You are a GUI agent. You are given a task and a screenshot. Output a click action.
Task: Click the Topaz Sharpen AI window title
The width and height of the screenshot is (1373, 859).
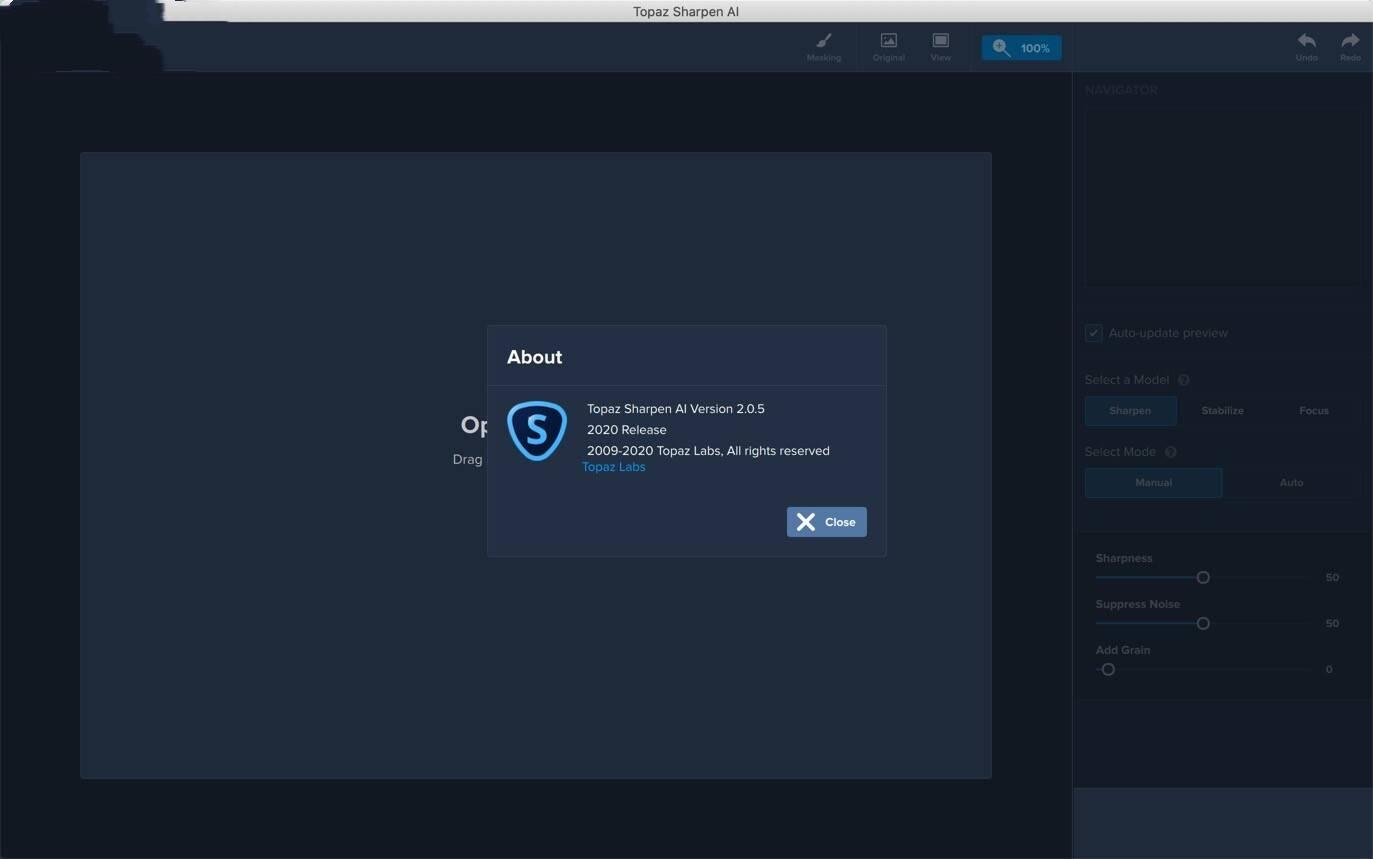686,12
